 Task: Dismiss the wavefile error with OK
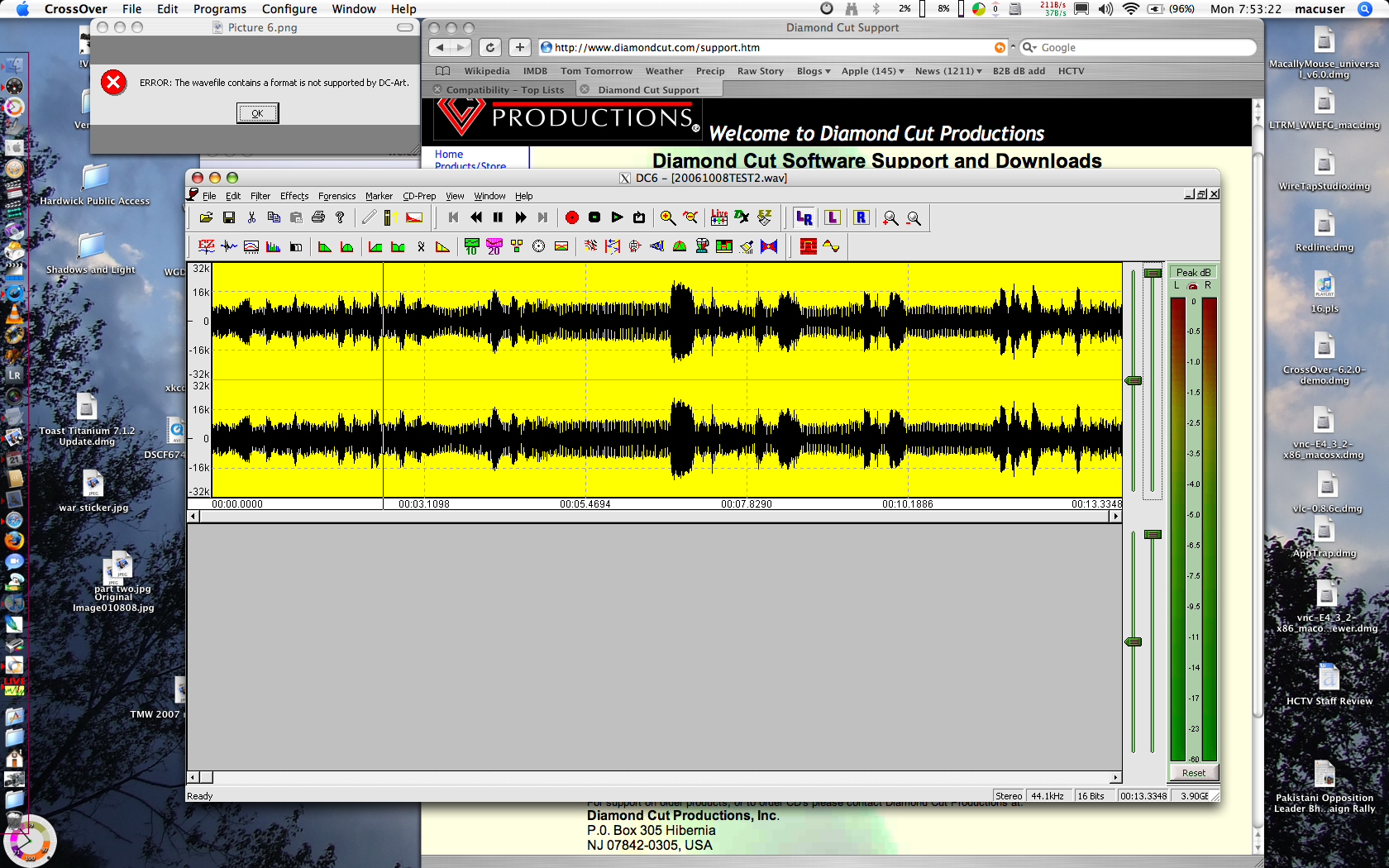(257, 112)
